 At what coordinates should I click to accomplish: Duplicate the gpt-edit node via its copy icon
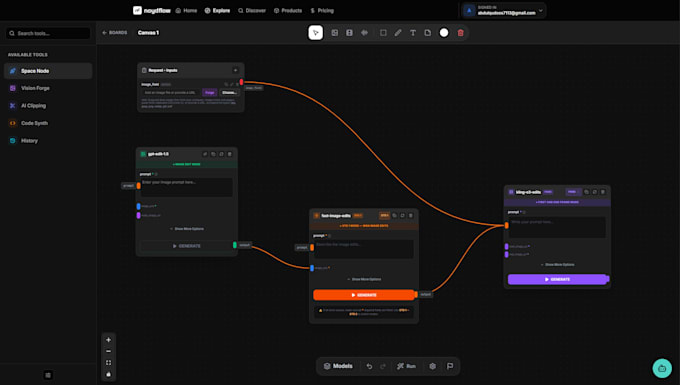[213, 154]
